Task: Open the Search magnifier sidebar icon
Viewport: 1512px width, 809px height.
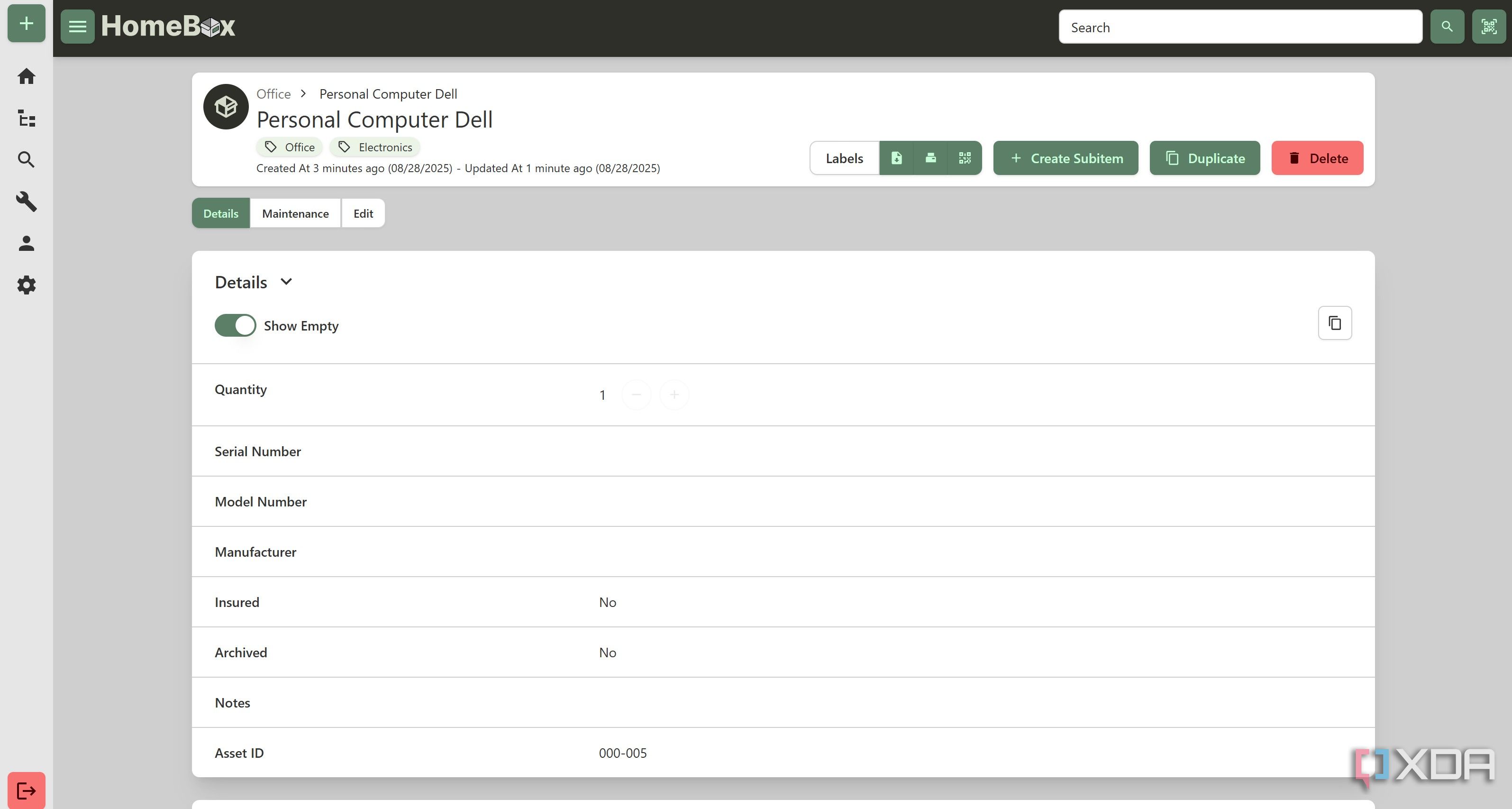Action: (x=27, y=160)
